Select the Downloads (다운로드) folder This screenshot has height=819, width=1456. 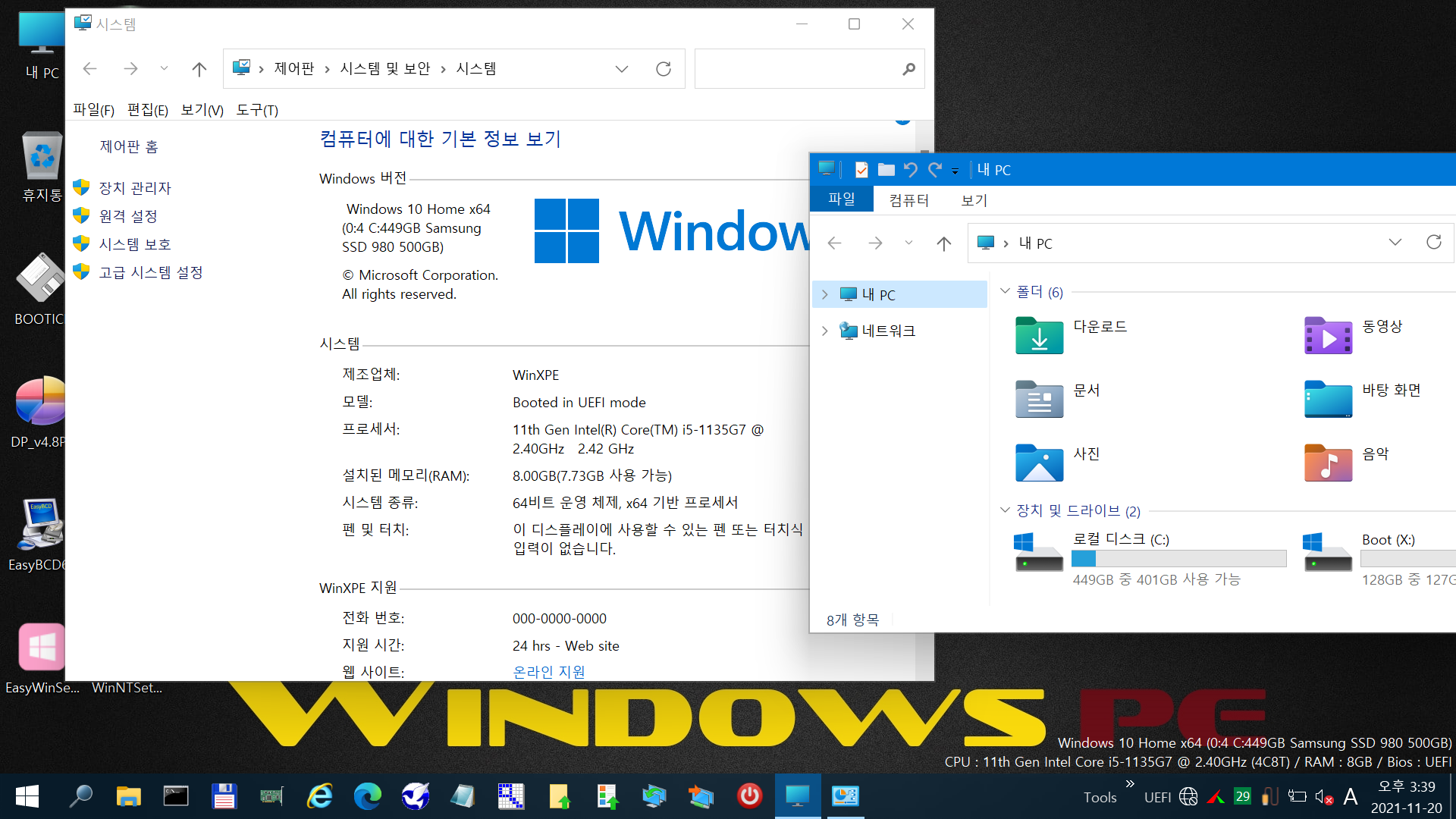[x=1071, y=335]
